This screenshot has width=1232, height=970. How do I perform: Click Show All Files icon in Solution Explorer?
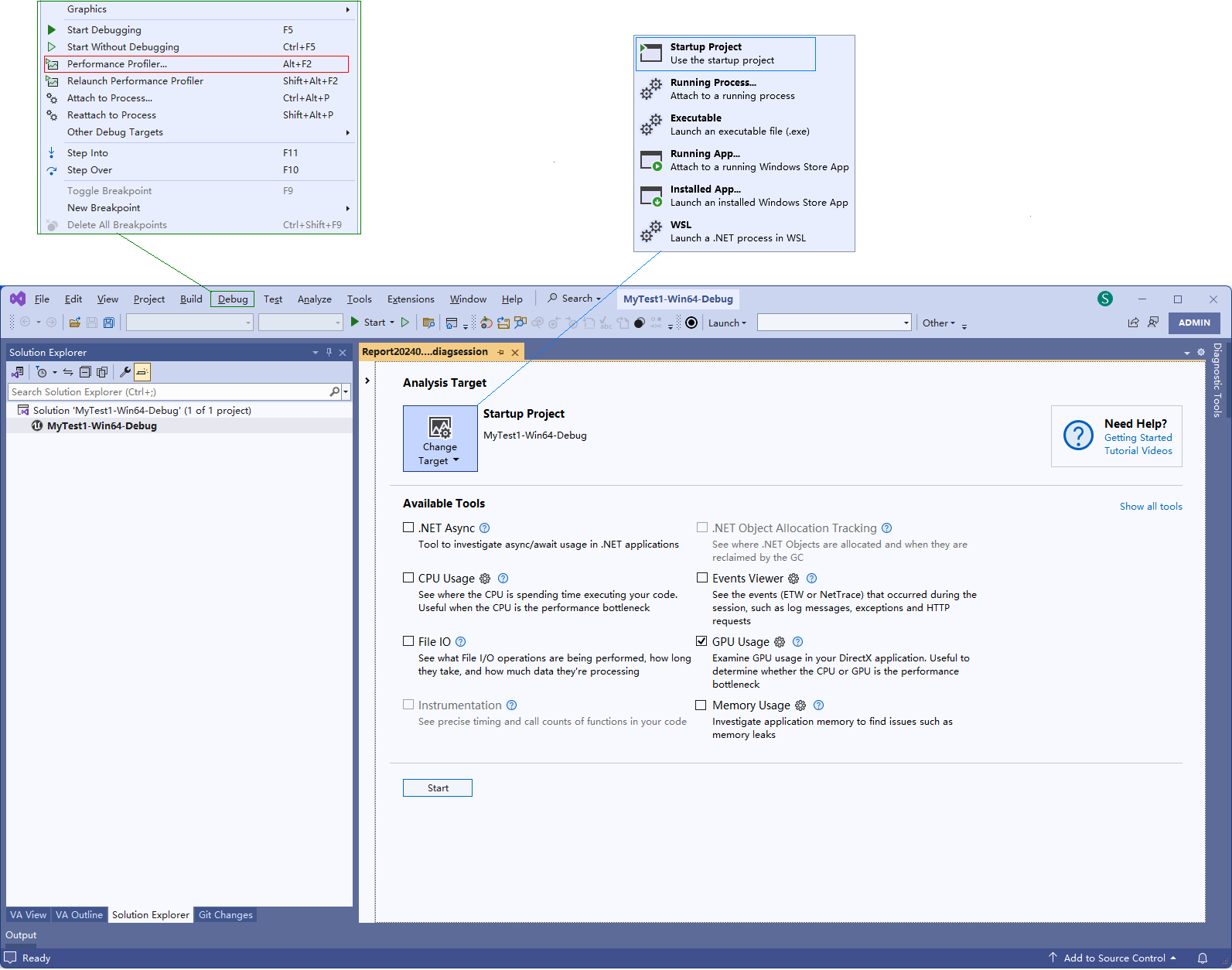click(102, 372)
